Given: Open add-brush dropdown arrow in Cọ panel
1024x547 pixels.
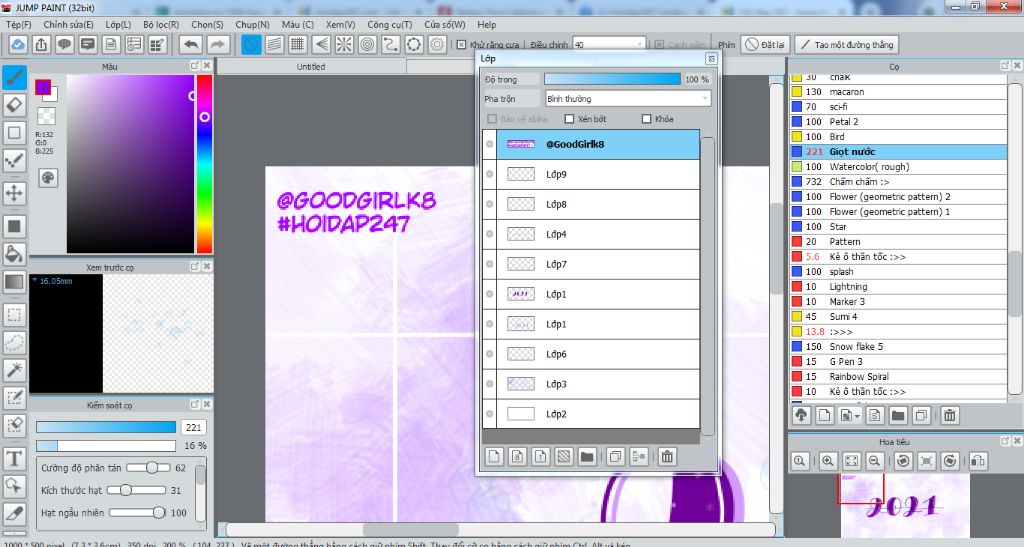Looking at the screenshot, I should coord(857,416).
